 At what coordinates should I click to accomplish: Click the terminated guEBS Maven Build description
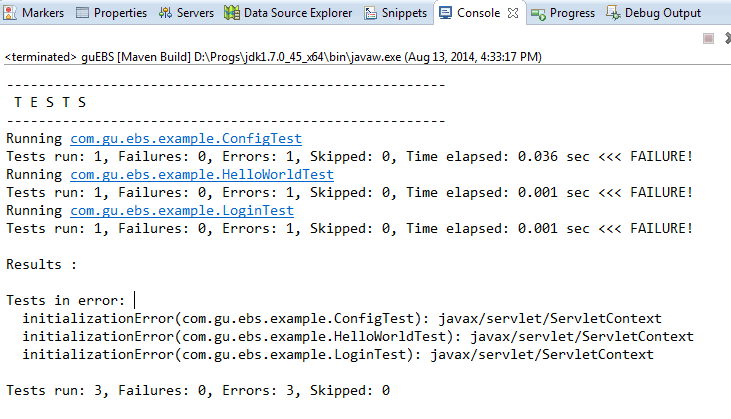[x=273, y=57]
